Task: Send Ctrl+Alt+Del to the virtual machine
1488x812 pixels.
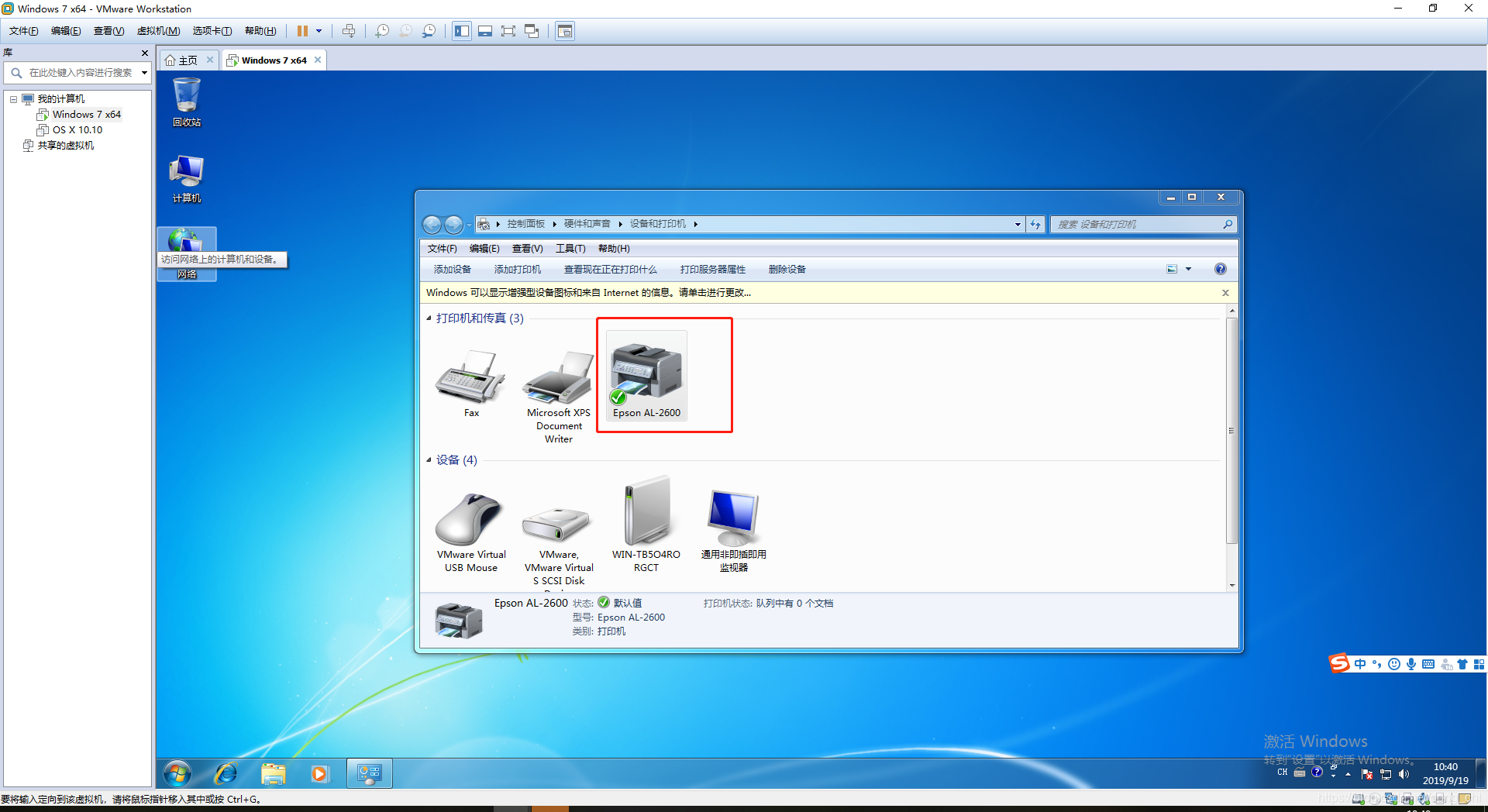Action: tap(349, 31)
